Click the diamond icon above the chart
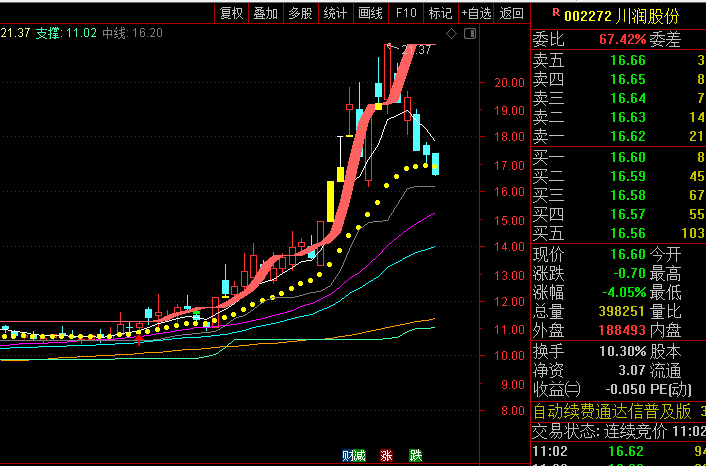Image resolution: width=706 pixels, height=466 pixels. pos(452,34)
